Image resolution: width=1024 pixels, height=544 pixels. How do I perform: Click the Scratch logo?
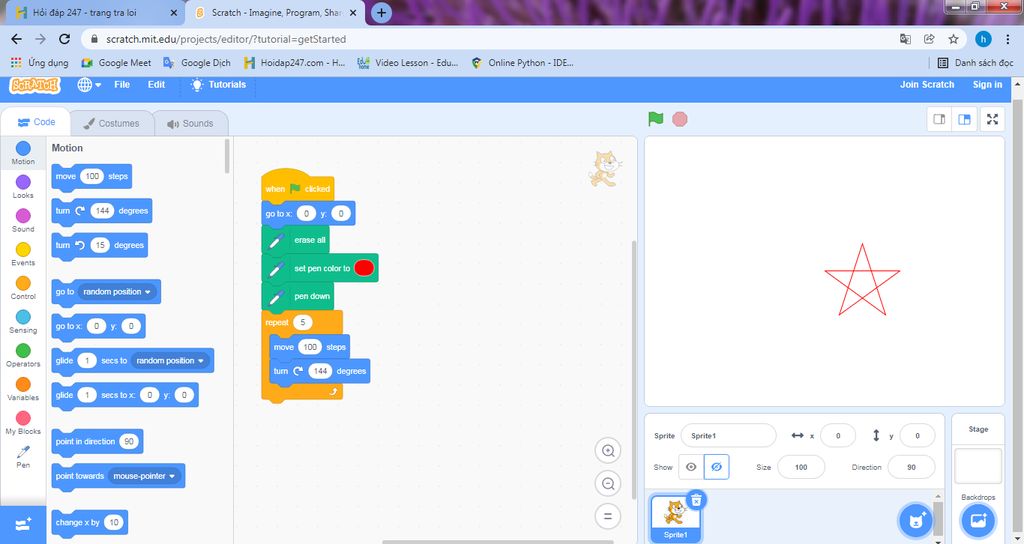(35, 85)
